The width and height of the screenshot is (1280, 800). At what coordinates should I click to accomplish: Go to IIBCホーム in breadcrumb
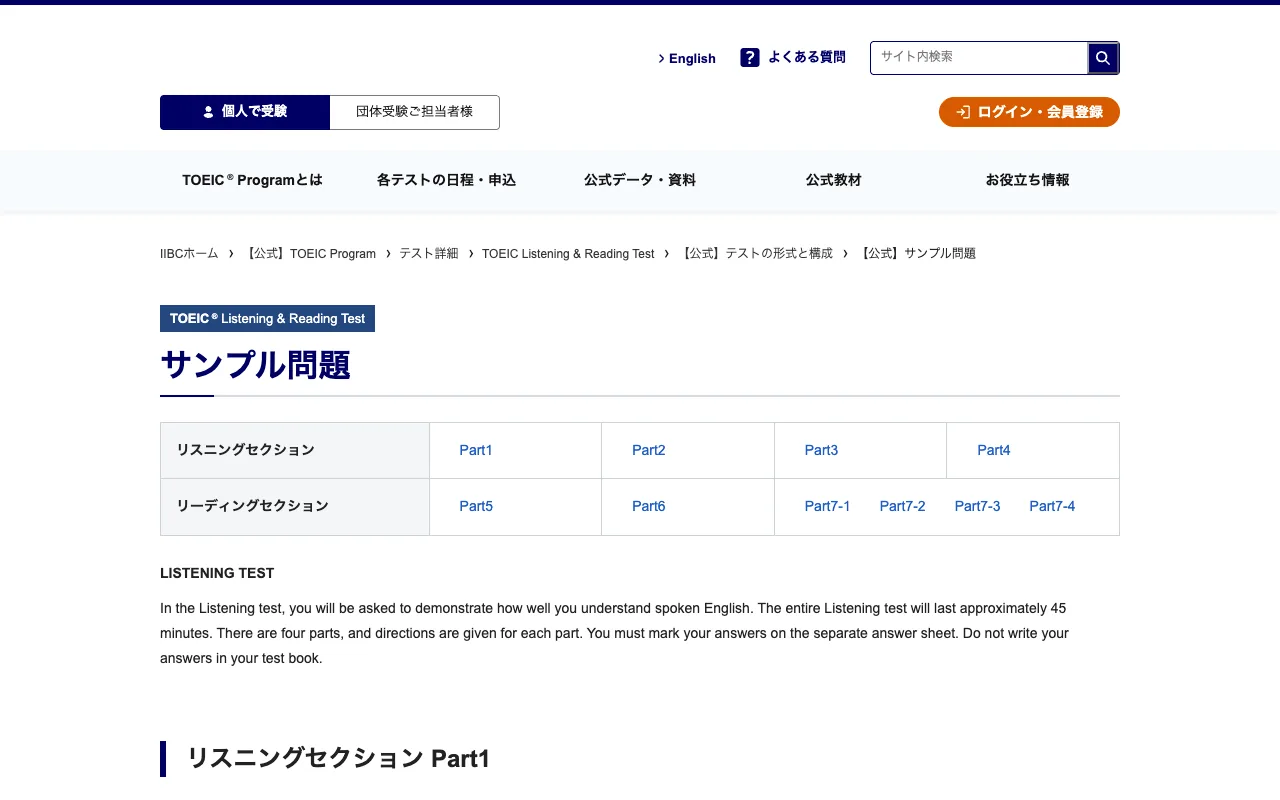189,254
